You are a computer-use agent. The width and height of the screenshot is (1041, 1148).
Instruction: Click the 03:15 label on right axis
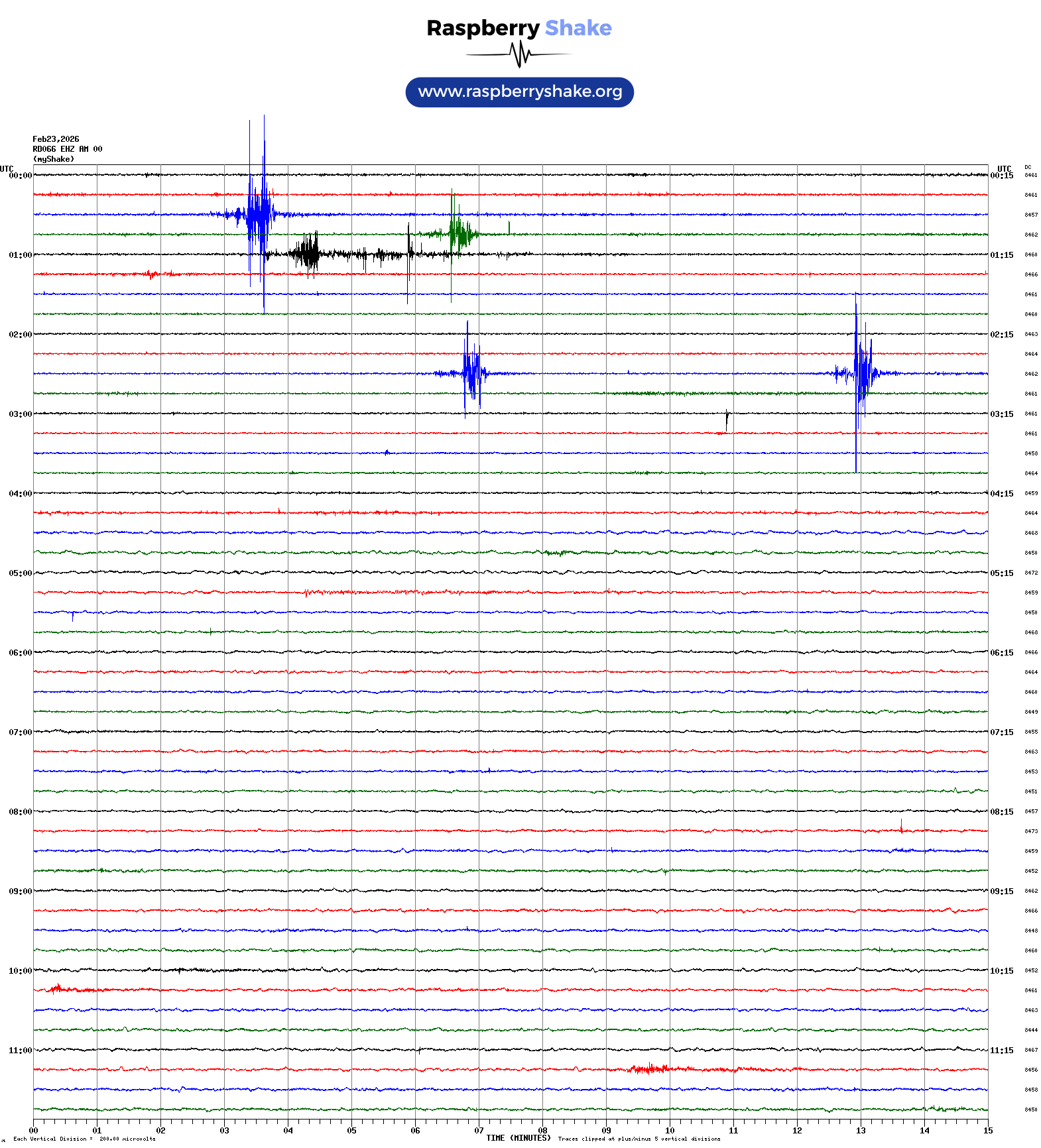(x=1001, y=414)
